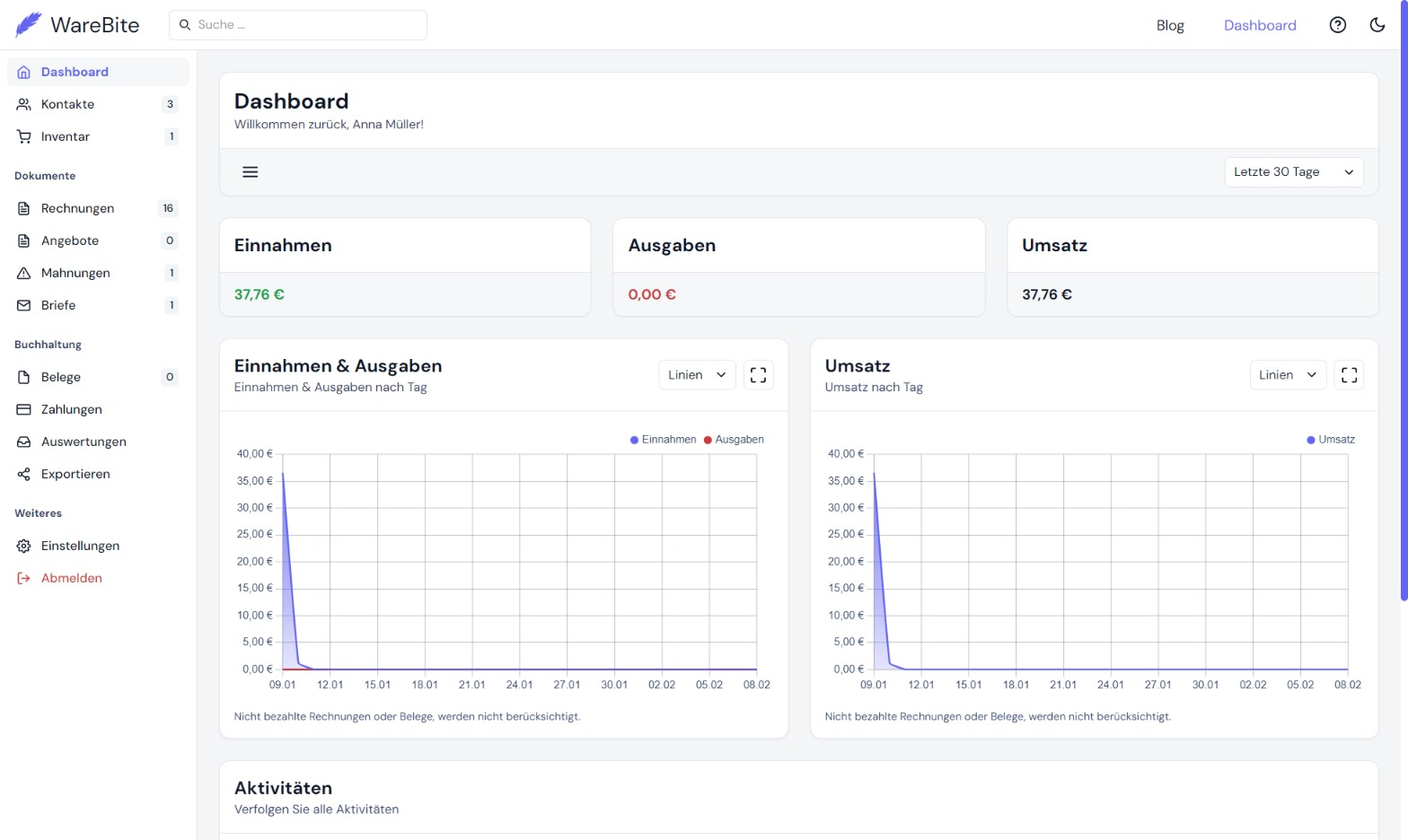Toggle Ausgaben series in chart legend

(x=734, y=440)
